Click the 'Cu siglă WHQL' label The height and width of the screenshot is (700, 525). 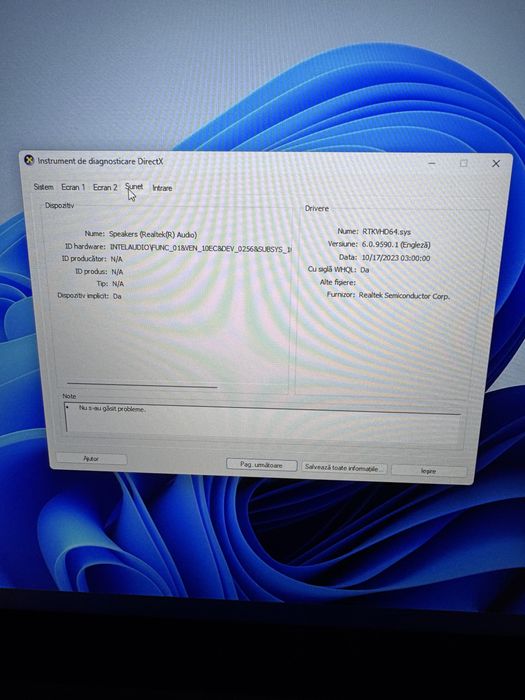coord(332,270)
